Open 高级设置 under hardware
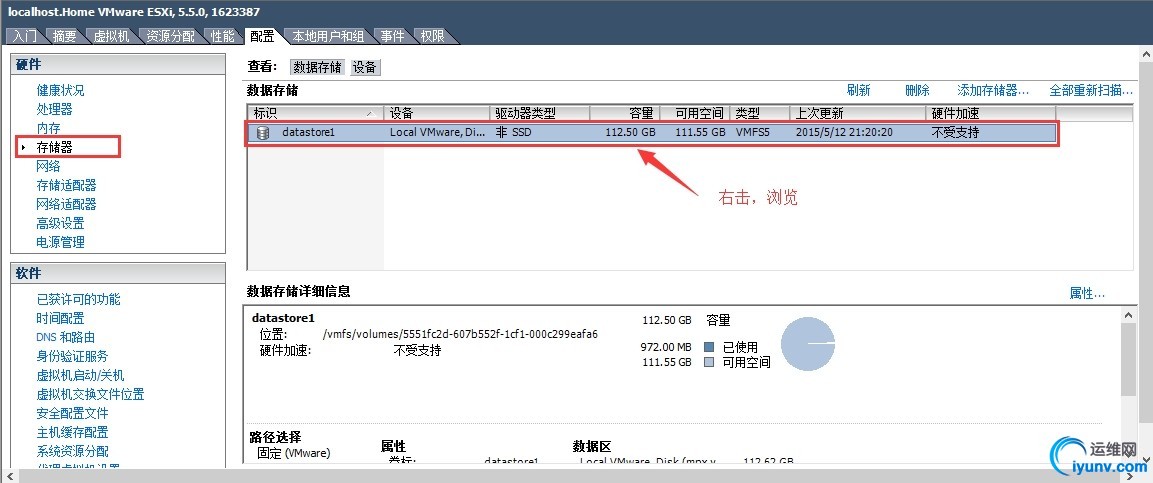1153x483 pixels. pos(60,223)
